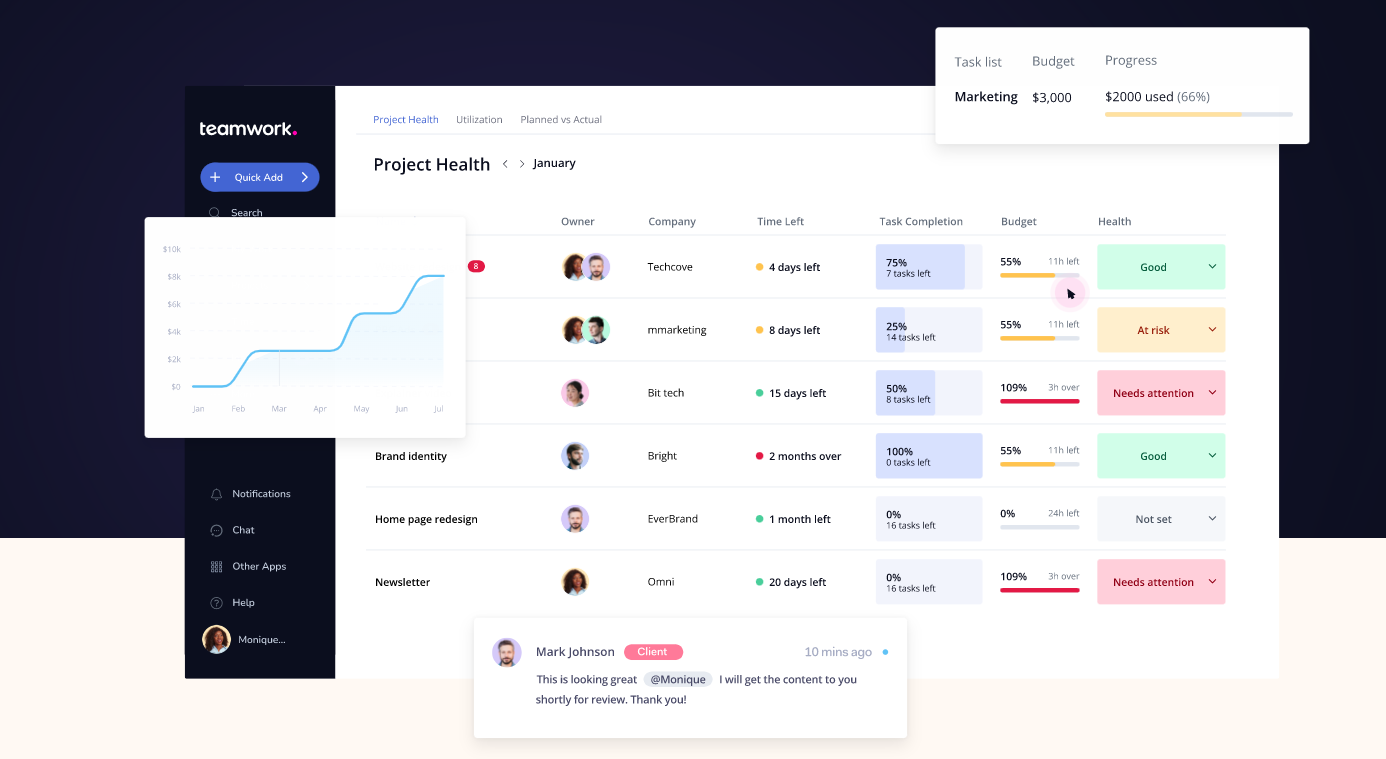1386x759 pixels.
Task: Click the Techcove company name
Action: (670, 267)
